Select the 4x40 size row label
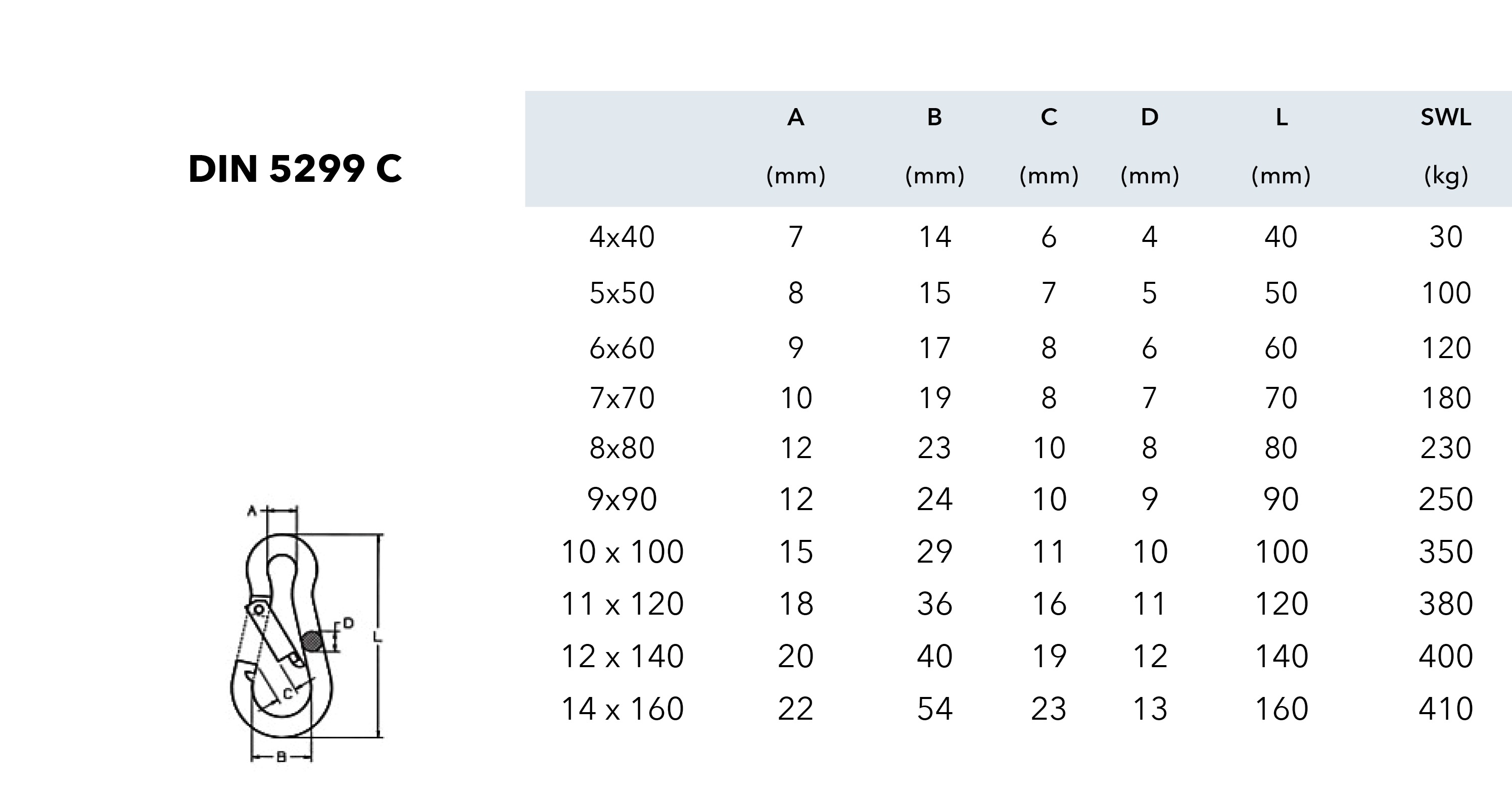Image resolution: width=1512 pixels, height=800 pixels. 622,237
